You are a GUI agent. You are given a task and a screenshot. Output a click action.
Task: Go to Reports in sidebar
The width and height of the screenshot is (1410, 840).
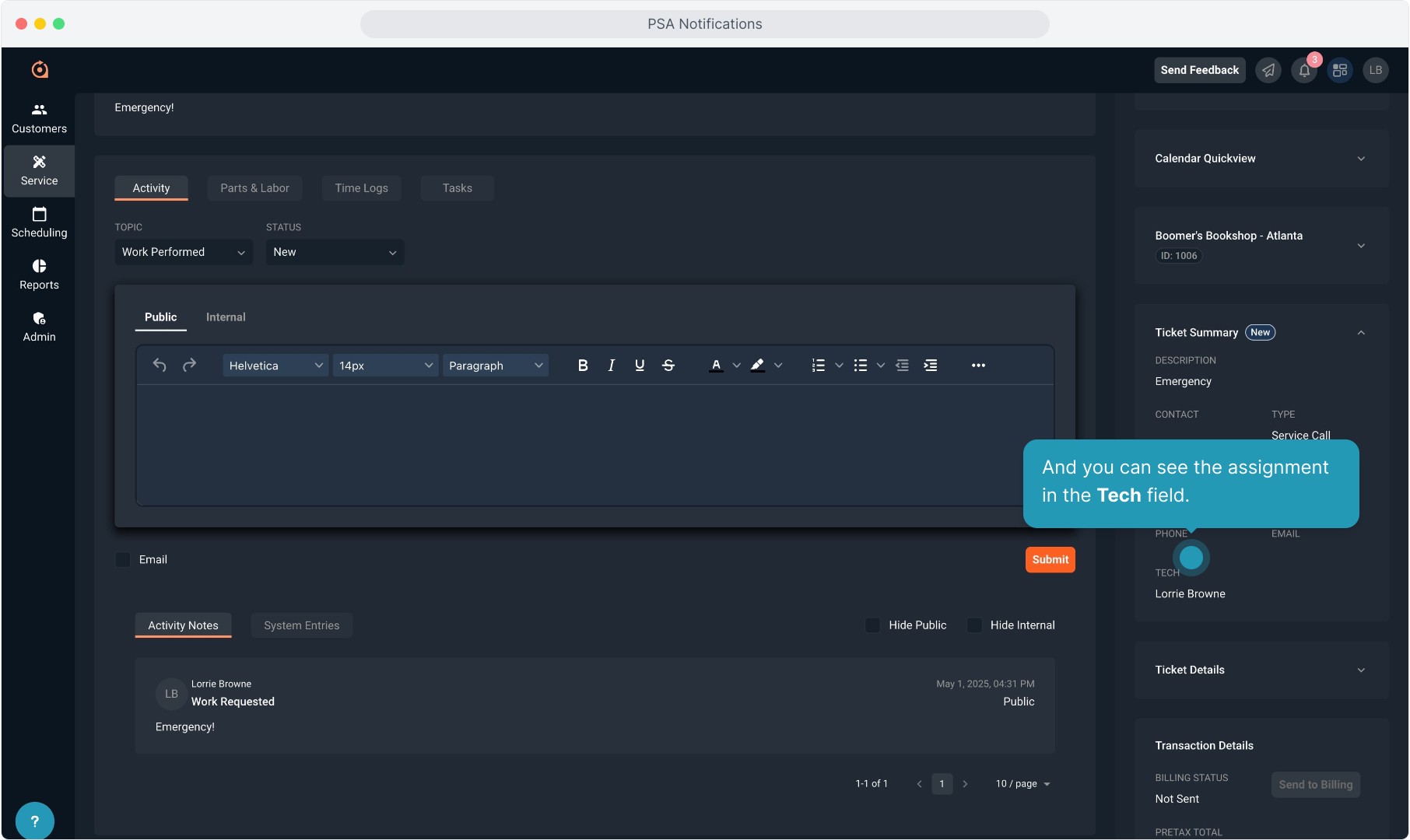point(39,275)
